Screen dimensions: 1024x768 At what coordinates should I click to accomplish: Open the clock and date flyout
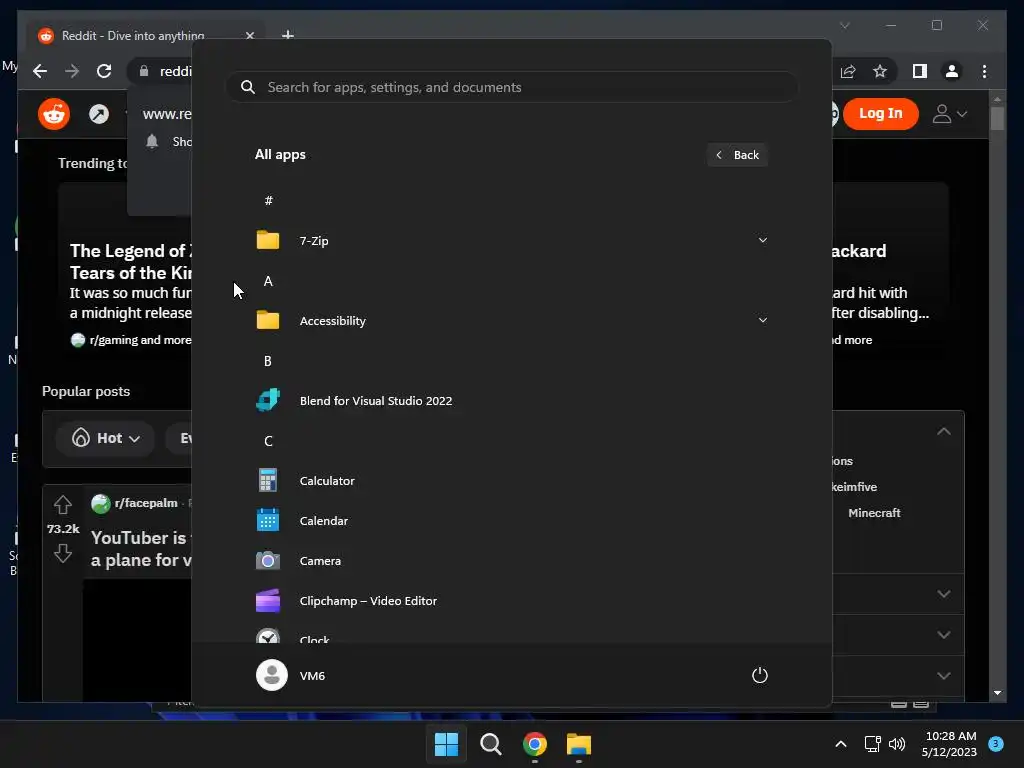click(949, 744)
